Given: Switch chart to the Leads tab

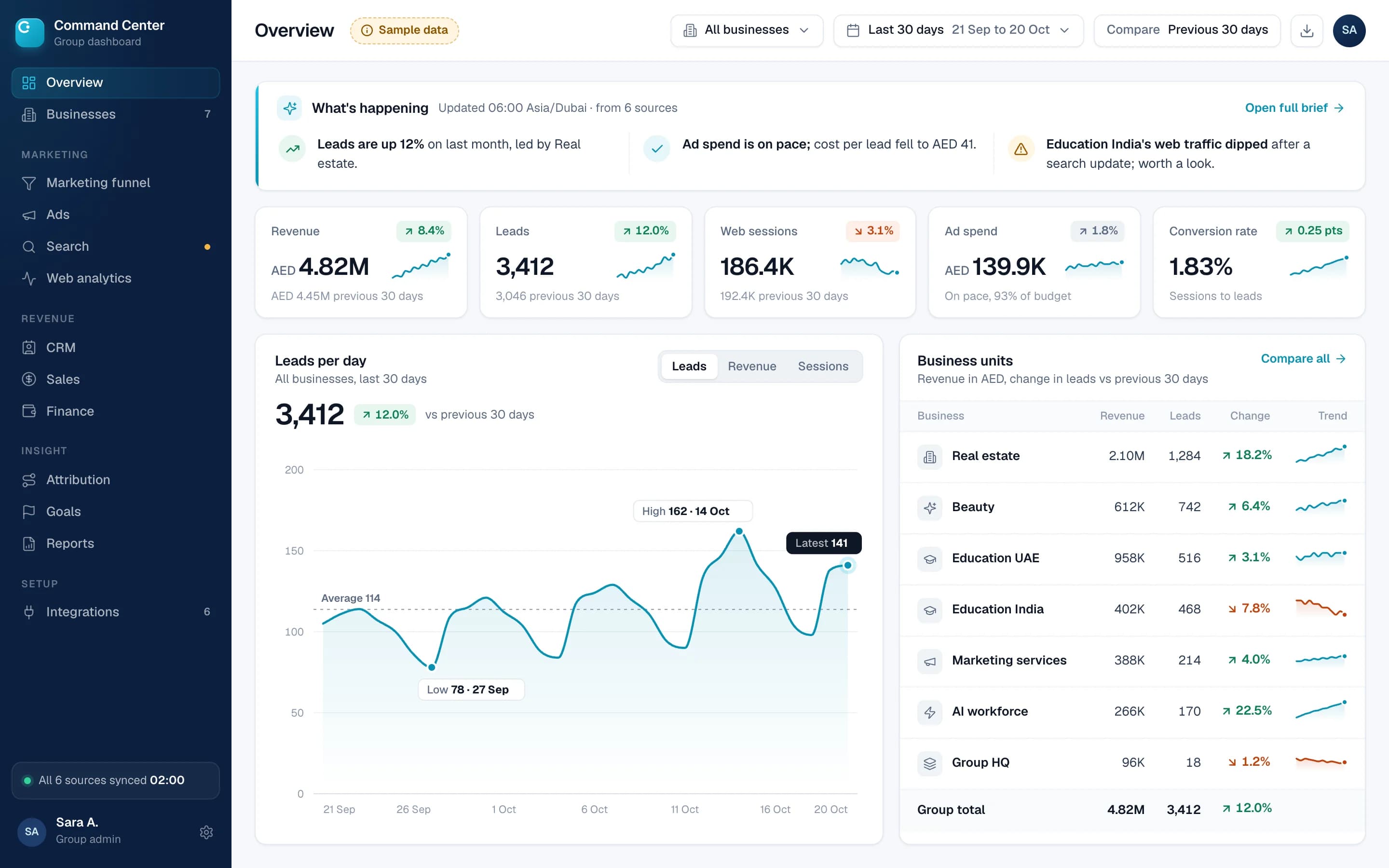Looking at the screenshot, I should [x=689, y=366].
